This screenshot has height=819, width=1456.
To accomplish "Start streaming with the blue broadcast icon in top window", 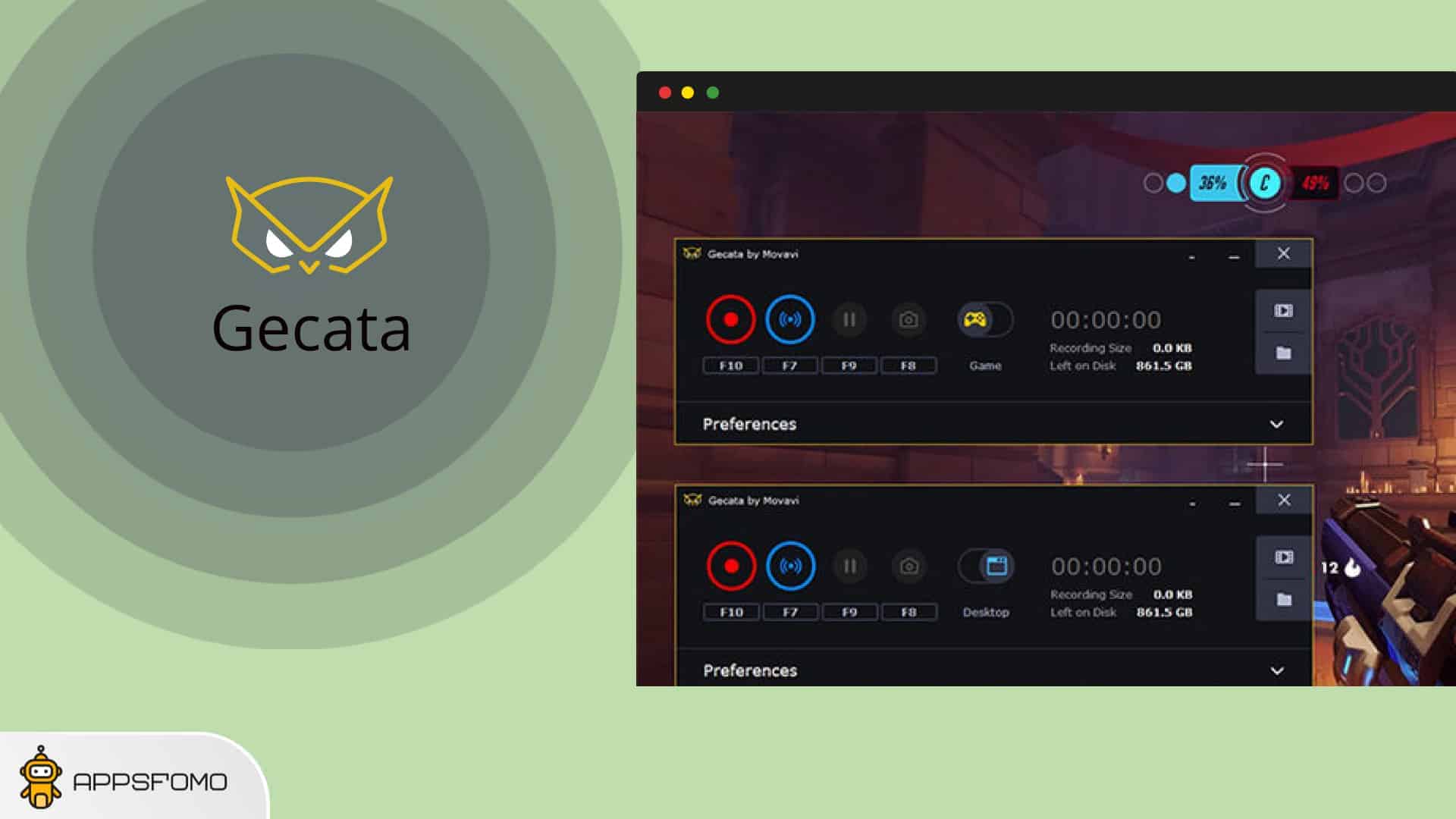I will pos(789,319).
